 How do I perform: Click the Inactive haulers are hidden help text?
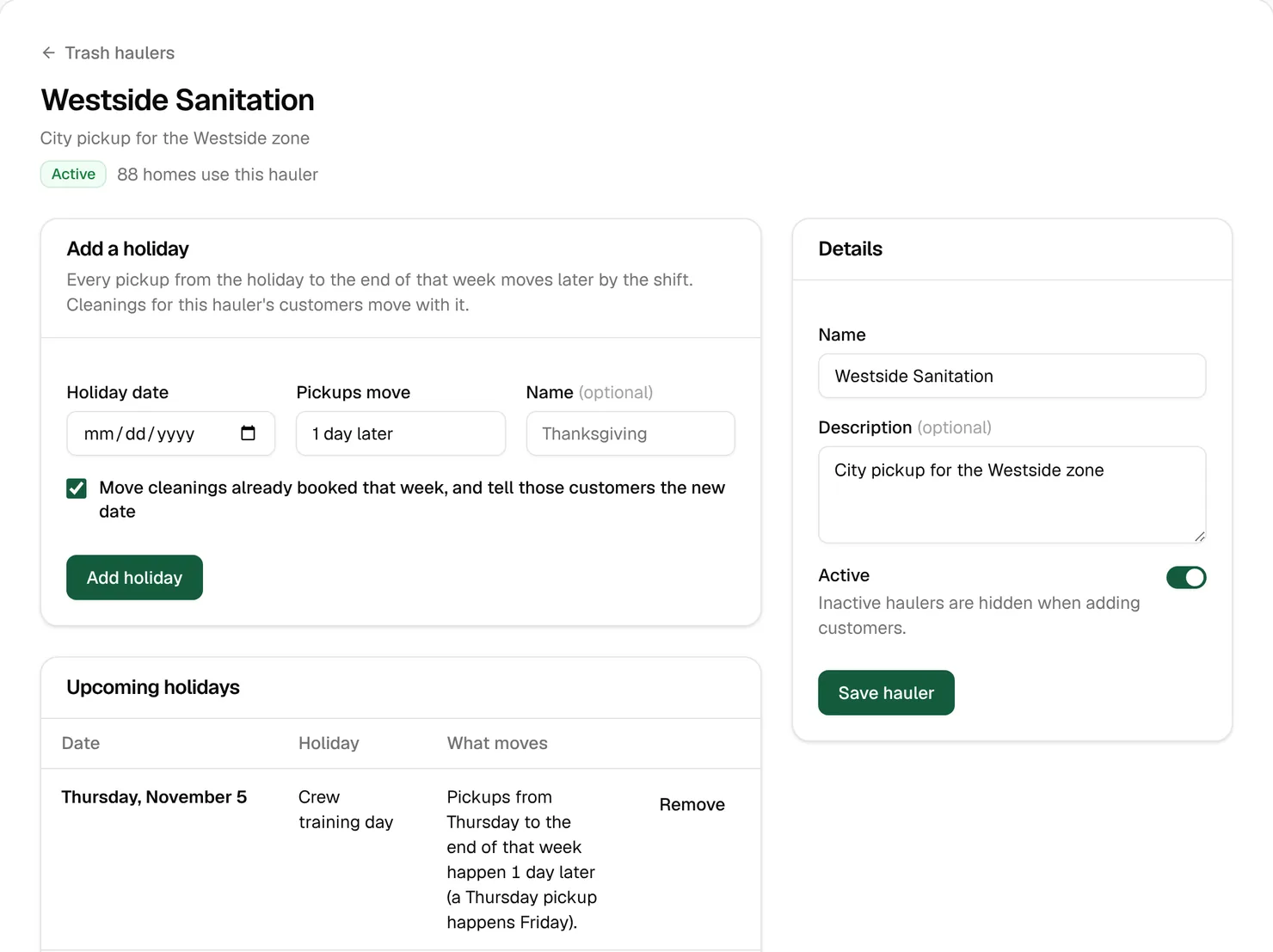coord(979,616)
